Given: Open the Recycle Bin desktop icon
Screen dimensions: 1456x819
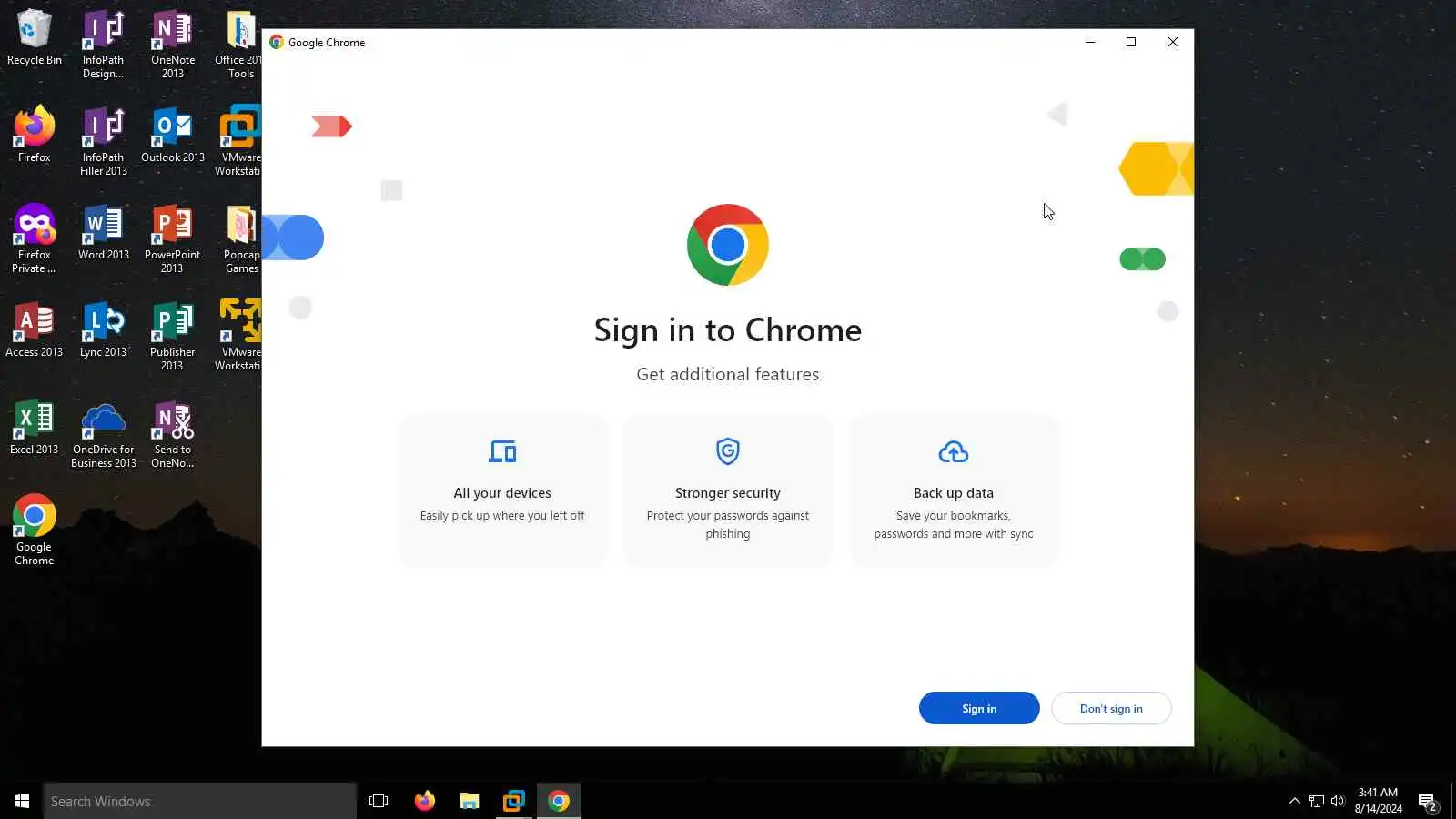Looking at the screenshot, I should click(x=34, y=38).
